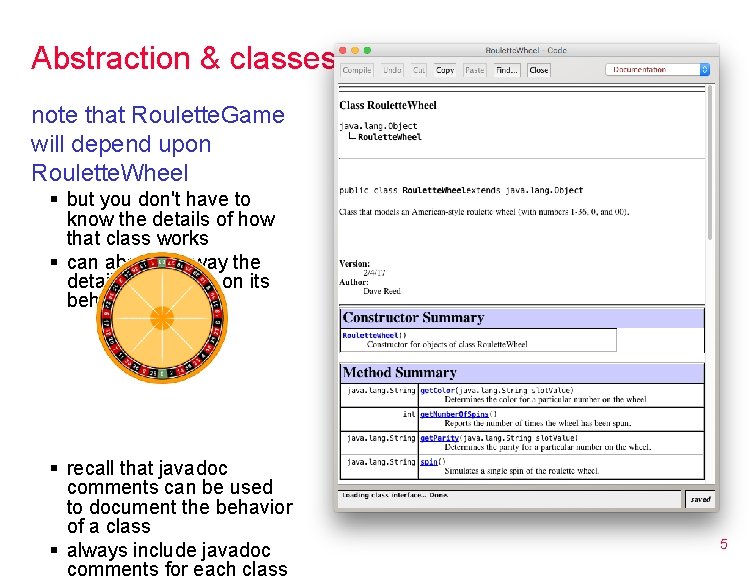Click the Undo toolbar button
The width and height of the screenshot is (756, 576).
pyautogui.click(x=392, y=70)
